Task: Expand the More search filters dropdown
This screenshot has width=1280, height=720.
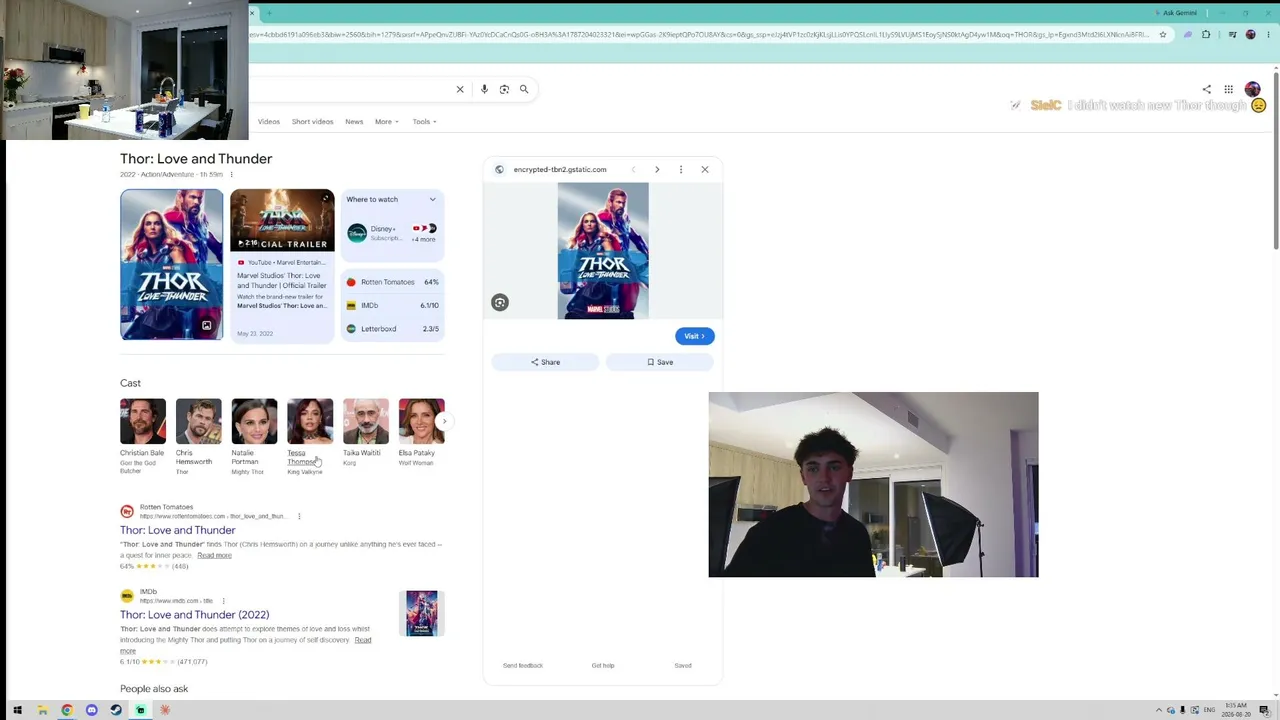Action: 387,122
